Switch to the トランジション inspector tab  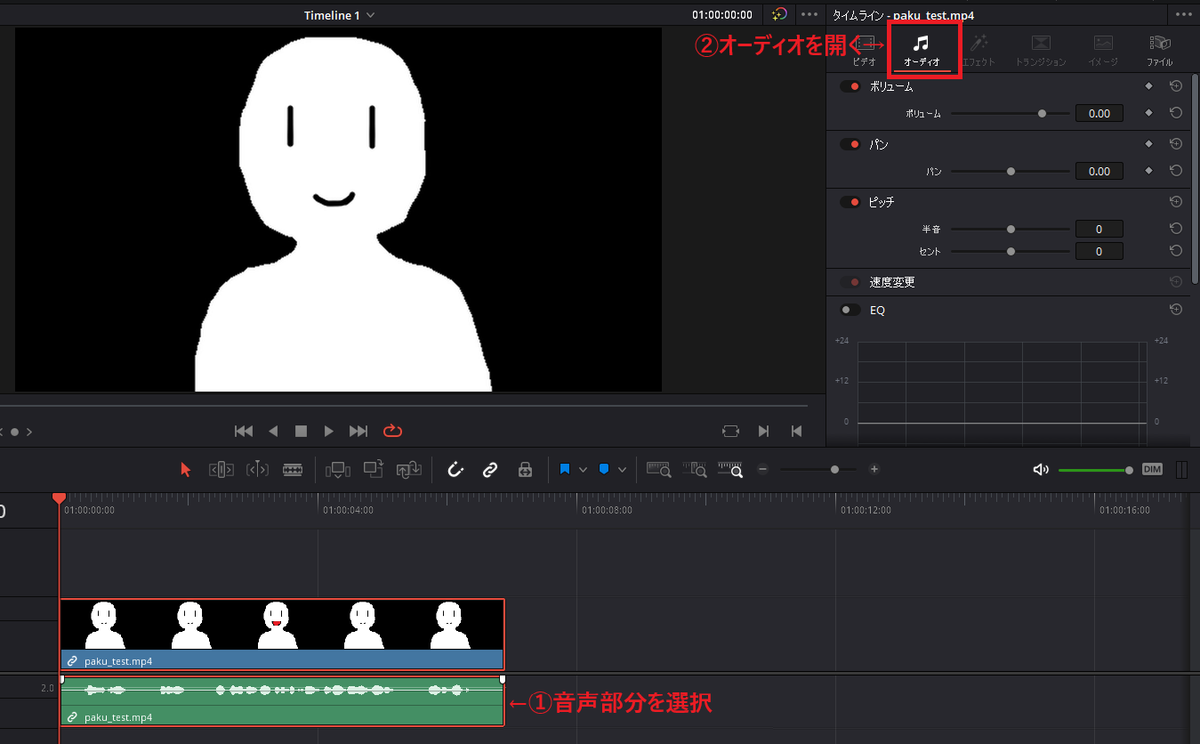(x=1041, y=50)
